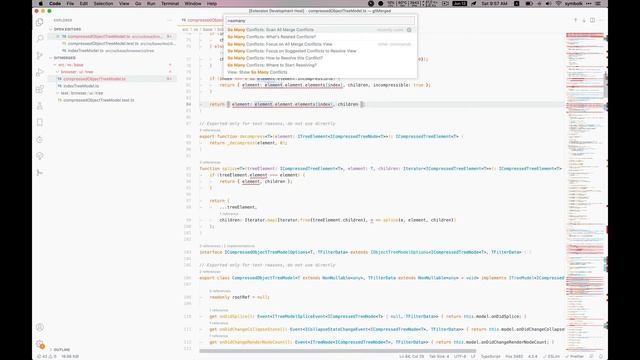Screen dimensions: 640x360
Task: Open the View menu
Action: click(124, 3)
